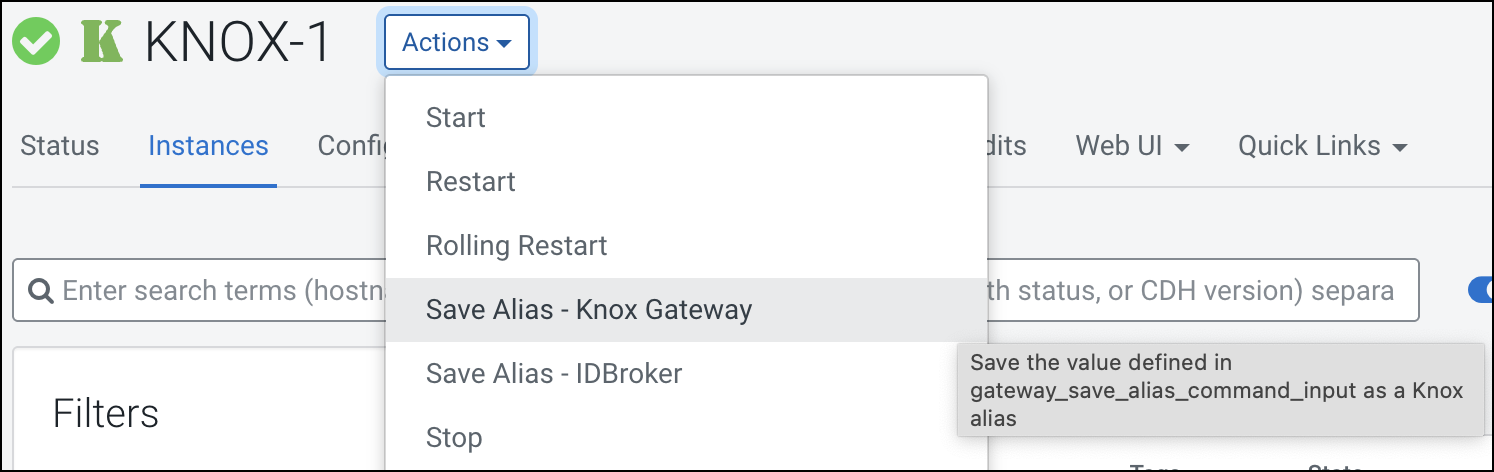
Task: Select Stop in the Actions menu
Action: [454, 438]
